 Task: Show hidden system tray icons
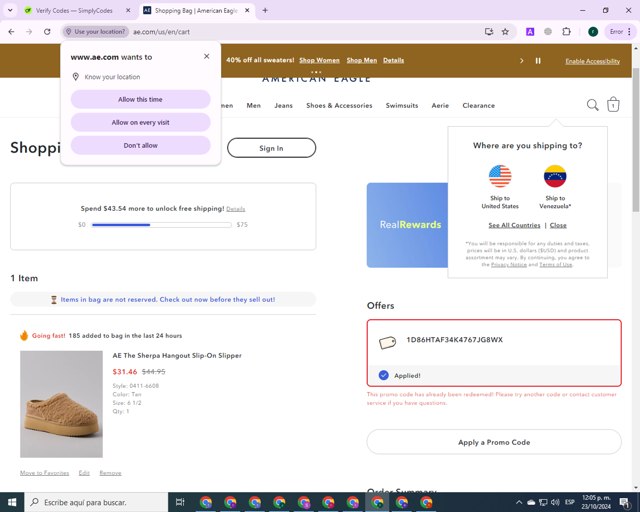519,502
